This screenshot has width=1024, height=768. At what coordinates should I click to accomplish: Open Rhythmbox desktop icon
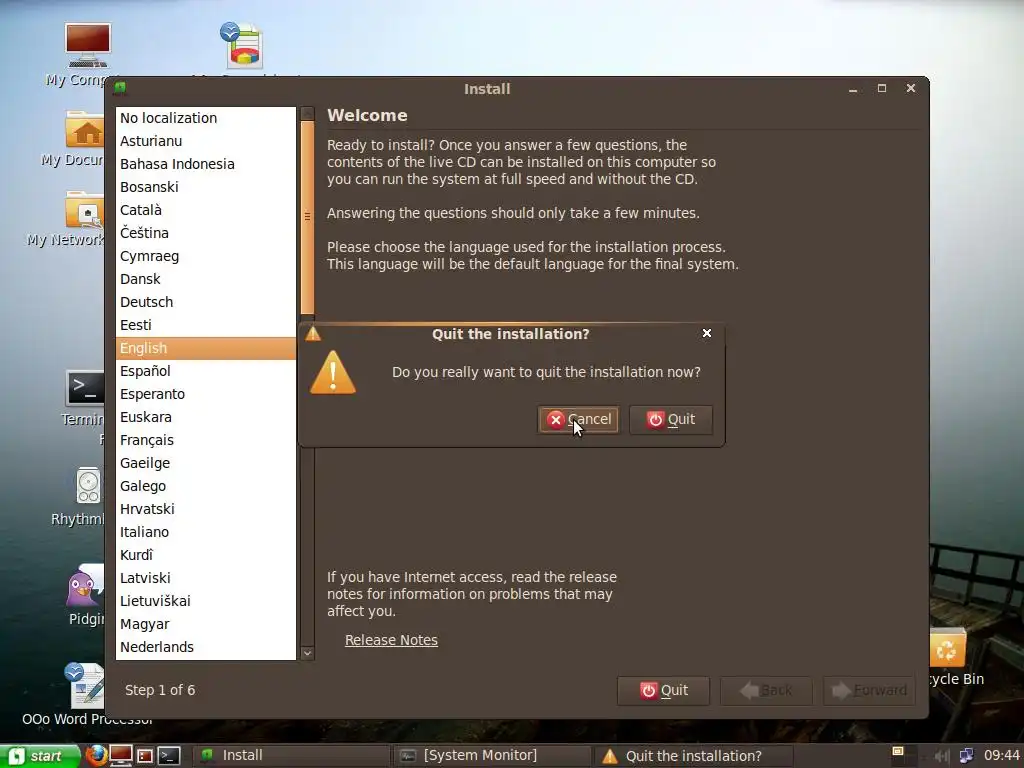88,486
